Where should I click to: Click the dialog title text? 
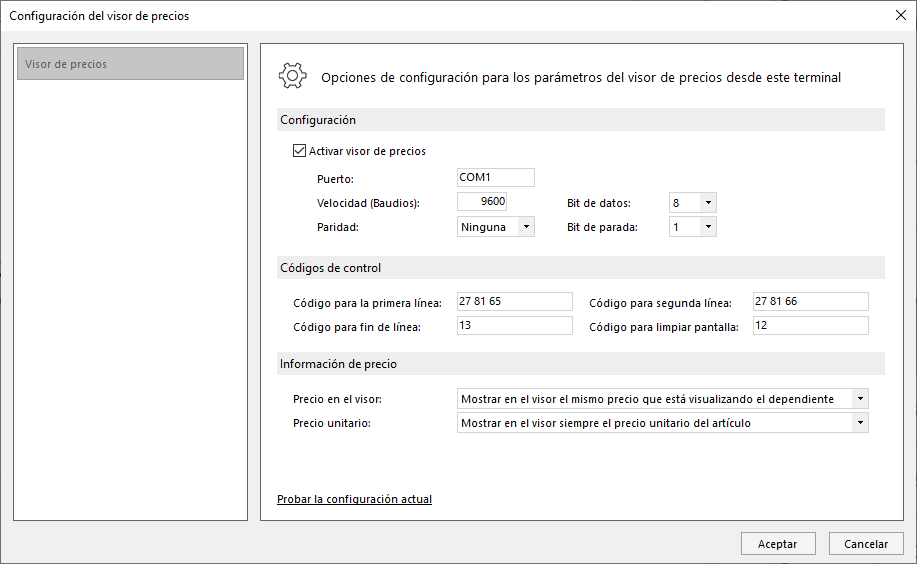click(99, 16)
